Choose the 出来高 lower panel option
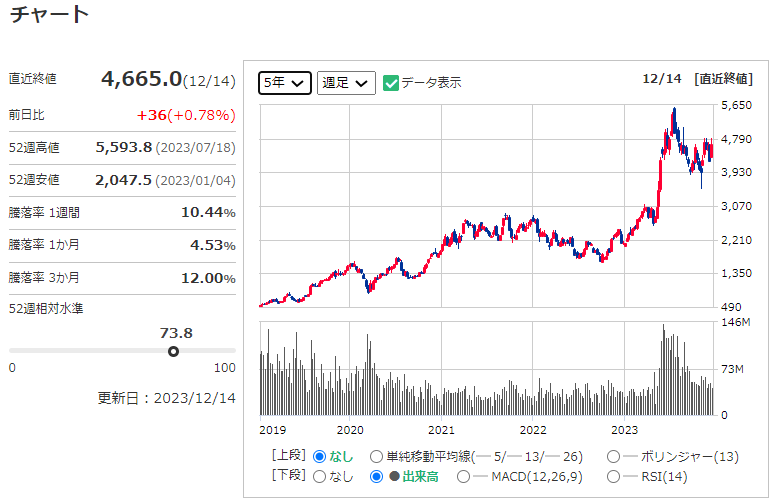 click(x=377, y=477)
